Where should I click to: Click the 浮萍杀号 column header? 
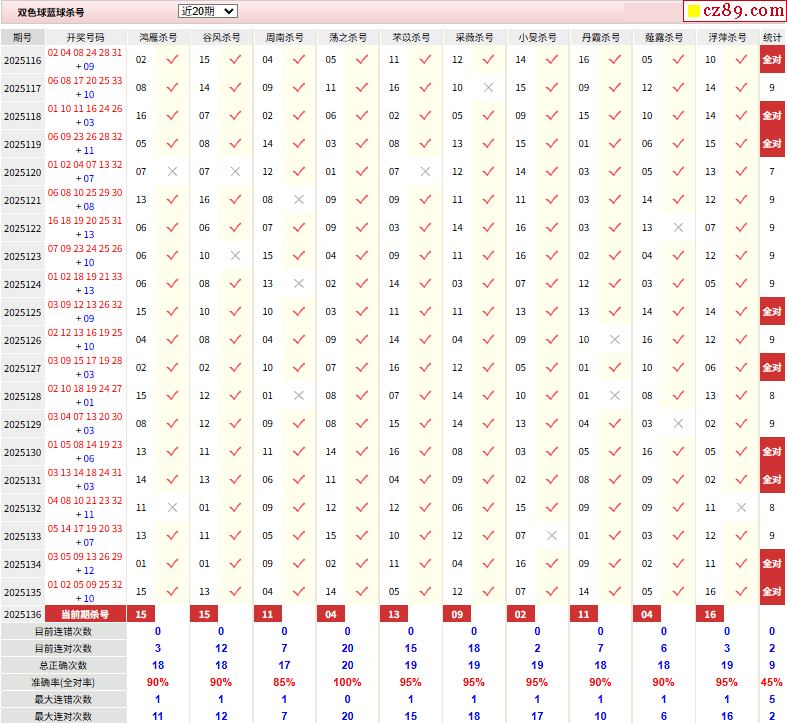[727, 37]
